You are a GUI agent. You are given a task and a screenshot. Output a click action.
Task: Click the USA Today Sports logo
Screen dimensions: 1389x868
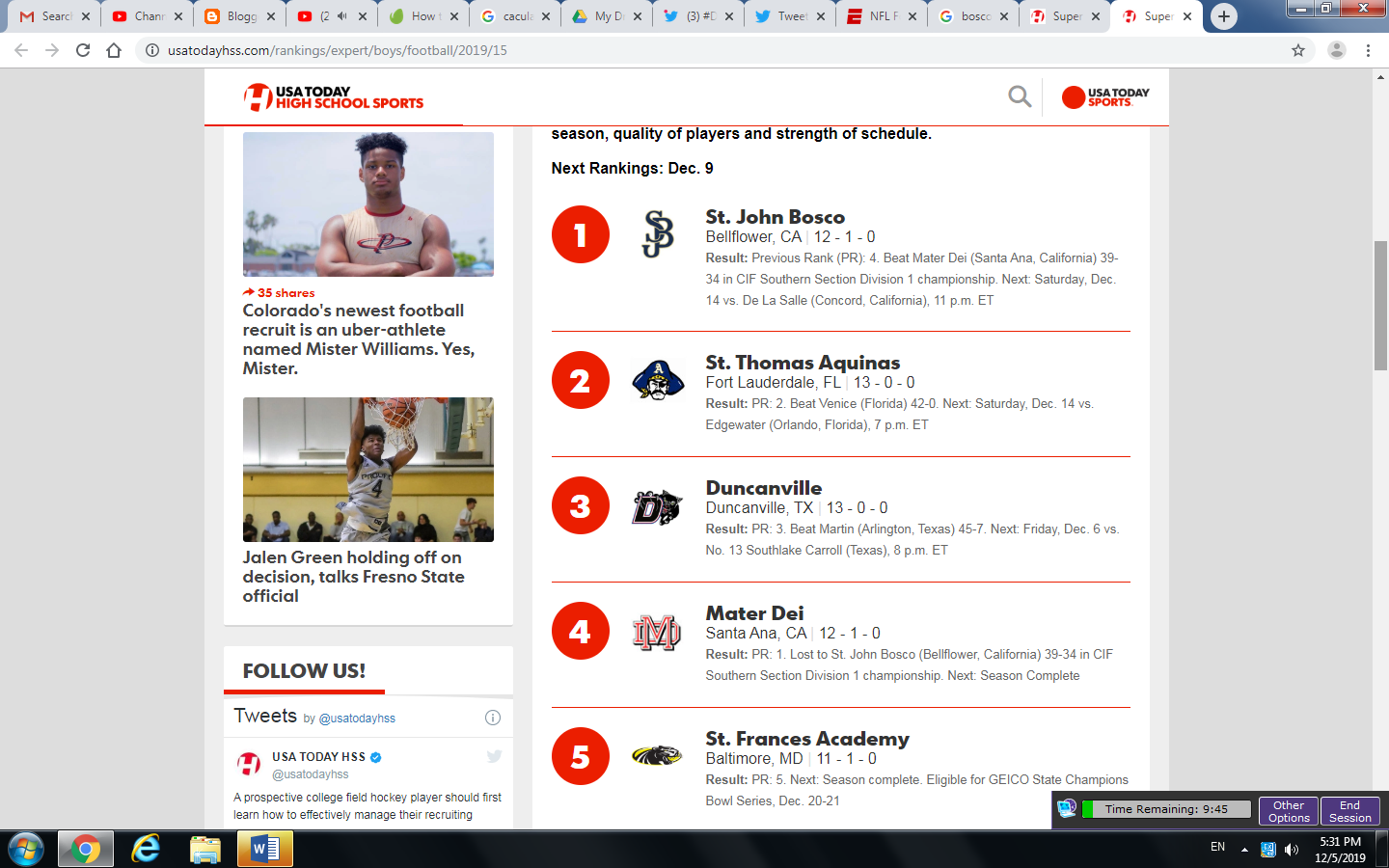click(1105, 97)
